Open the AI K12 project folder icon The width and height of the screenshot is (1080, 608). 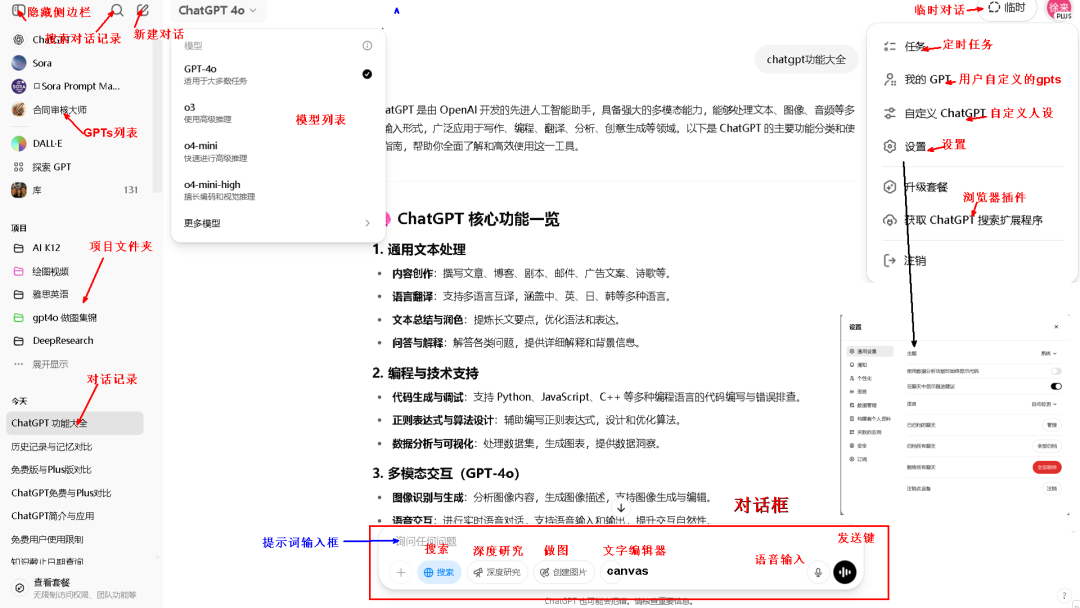[x=19, y=248]
